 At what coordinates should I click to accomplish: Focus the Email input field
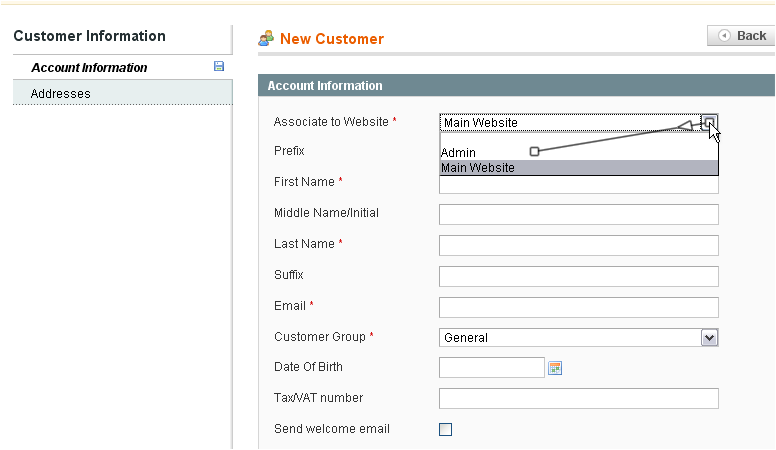pos(579,307)
